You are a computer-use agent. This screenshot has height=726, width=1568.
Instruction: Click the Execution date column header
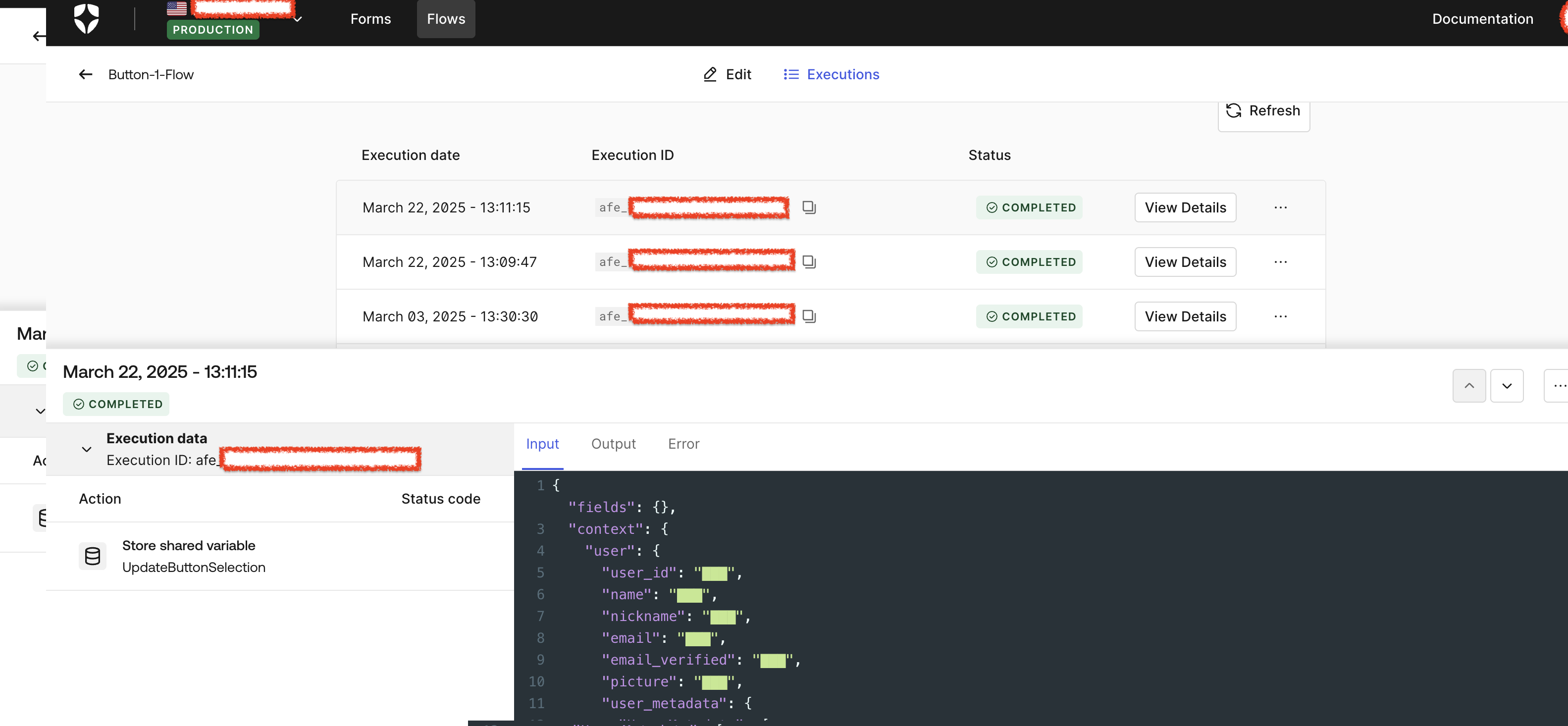[410, 155]
